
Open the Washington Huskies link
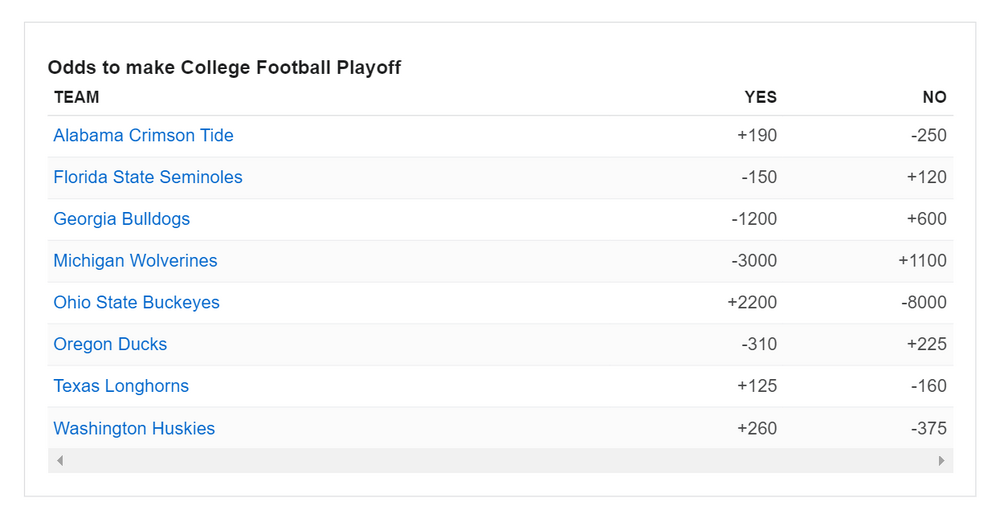click(134, 429)
